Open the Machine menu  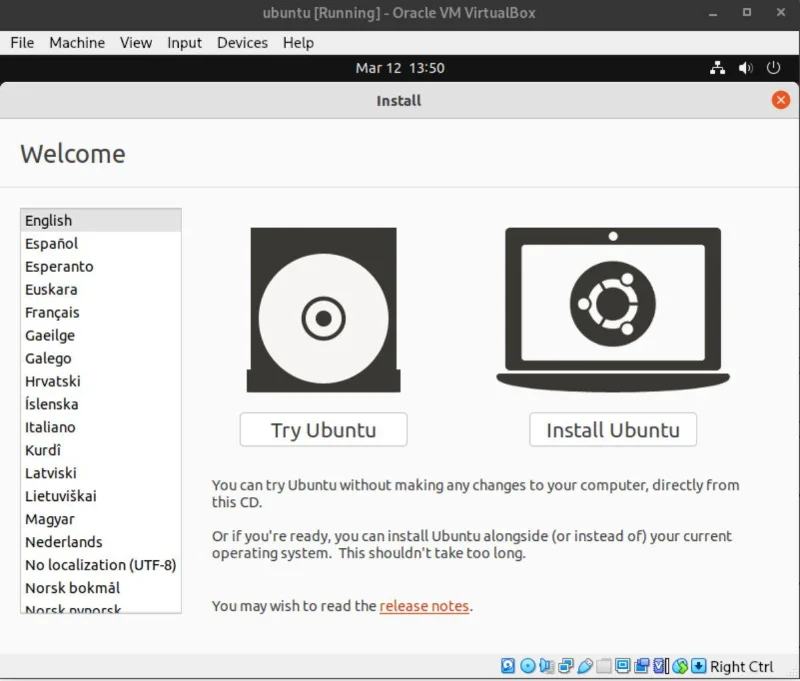coord(77,43)
